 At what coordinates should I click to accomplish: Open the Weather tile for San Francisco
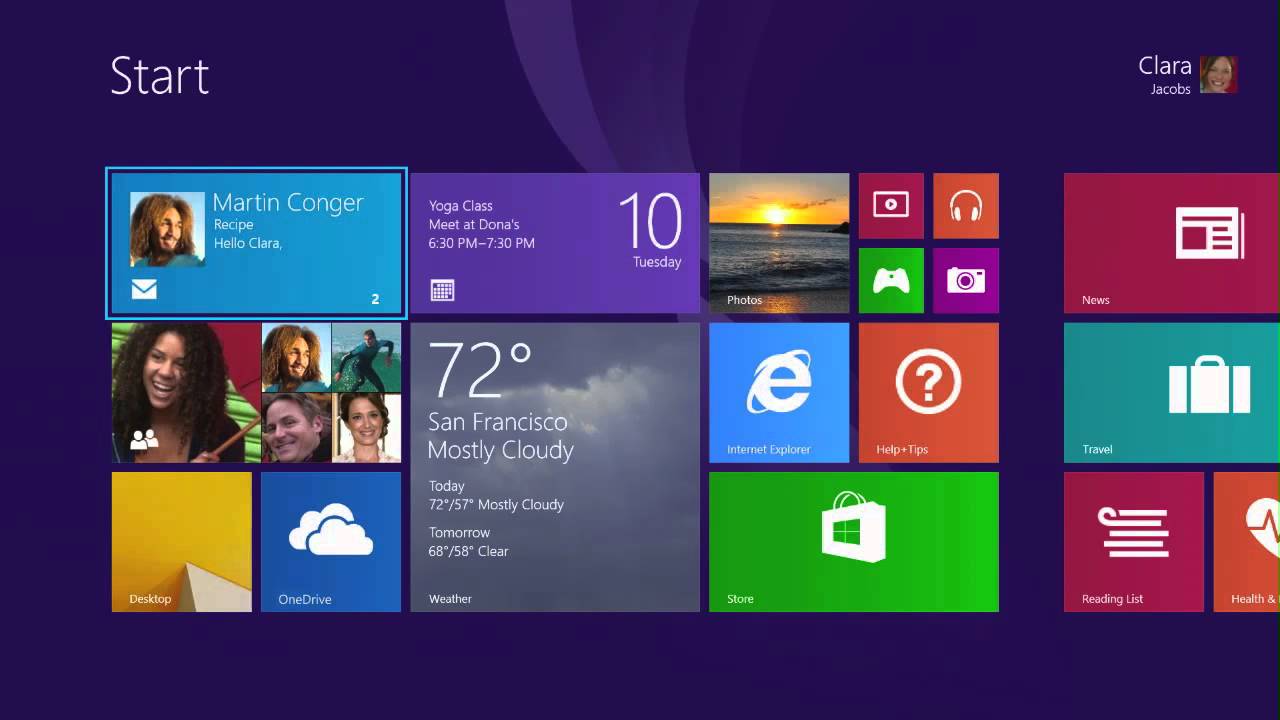point(555,467)
